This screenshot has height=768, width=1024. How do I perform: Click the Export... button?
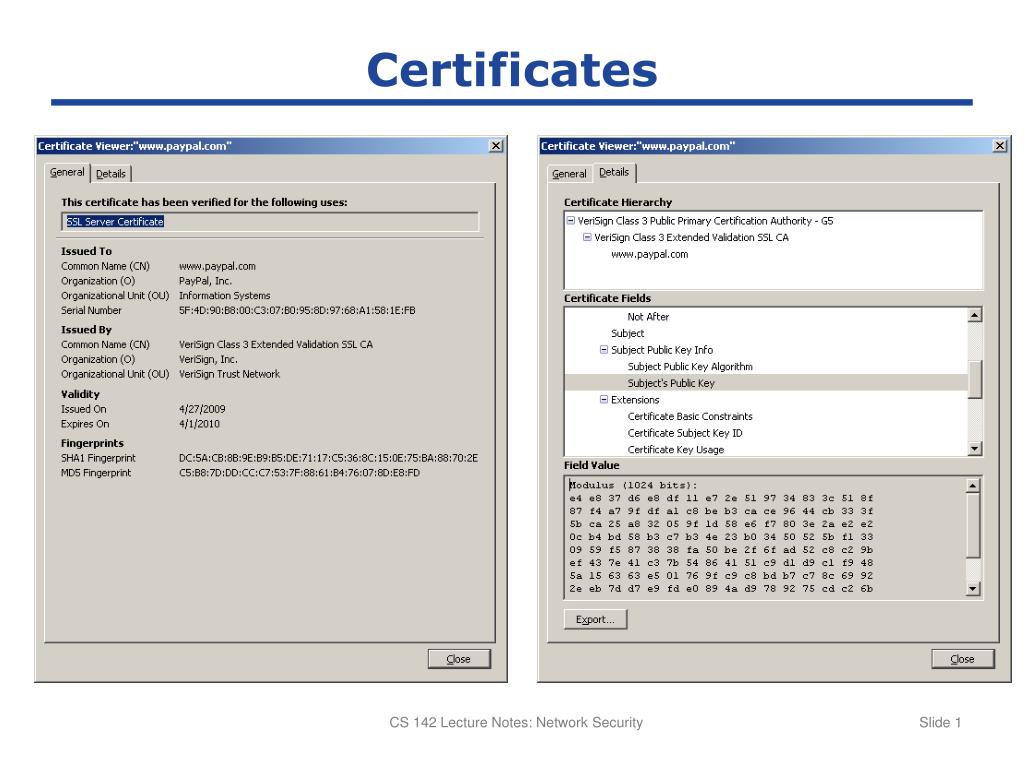pyautogui.click(x=595, y=619)
